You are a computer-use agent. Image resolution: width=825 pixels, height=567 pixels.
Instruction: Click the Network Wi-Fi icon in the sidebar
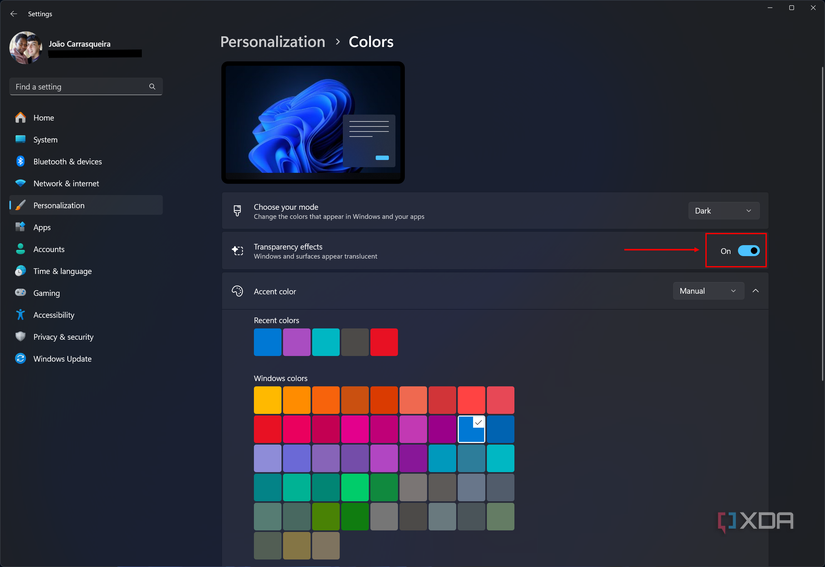(21, 183)
